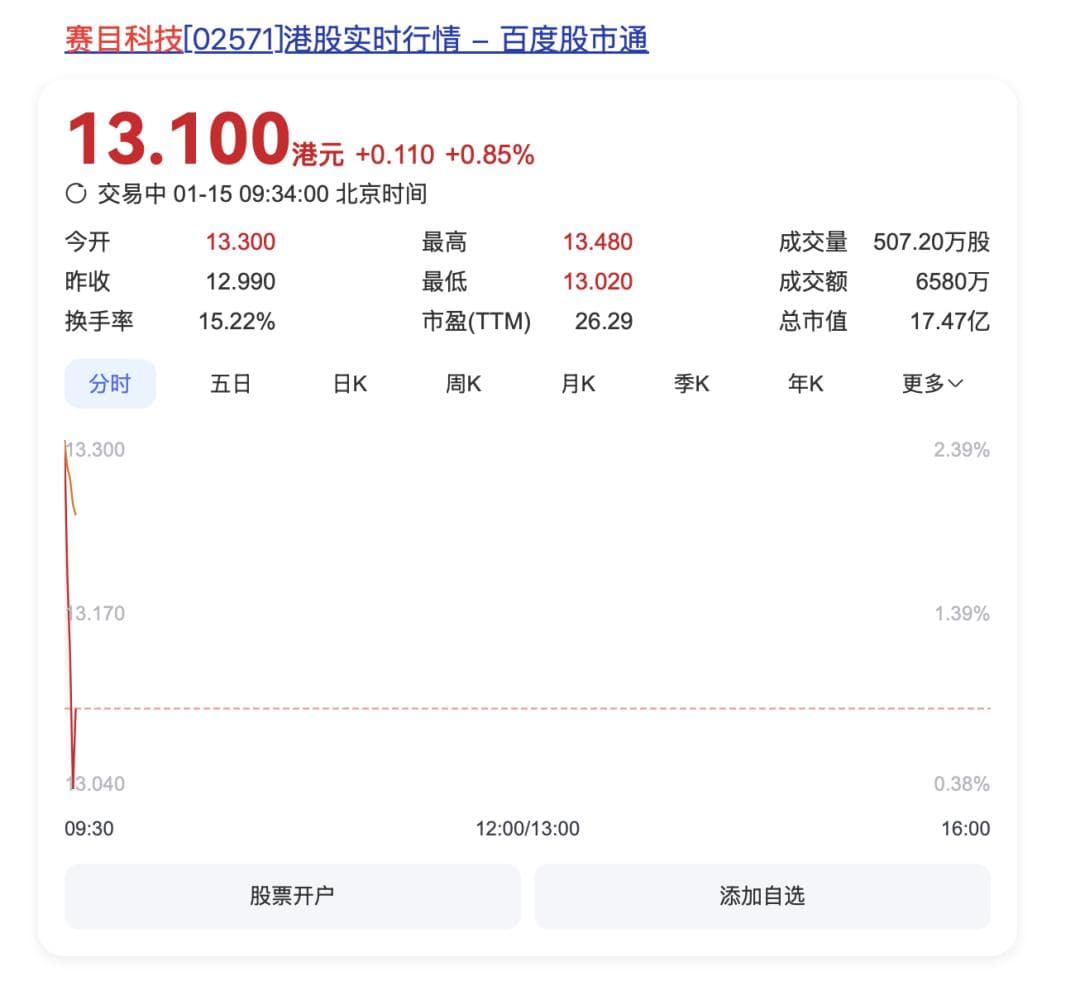The image size is (1080, 981).
Task: Switch to the 周K weekly chart
Action: [x=463, y=384]
